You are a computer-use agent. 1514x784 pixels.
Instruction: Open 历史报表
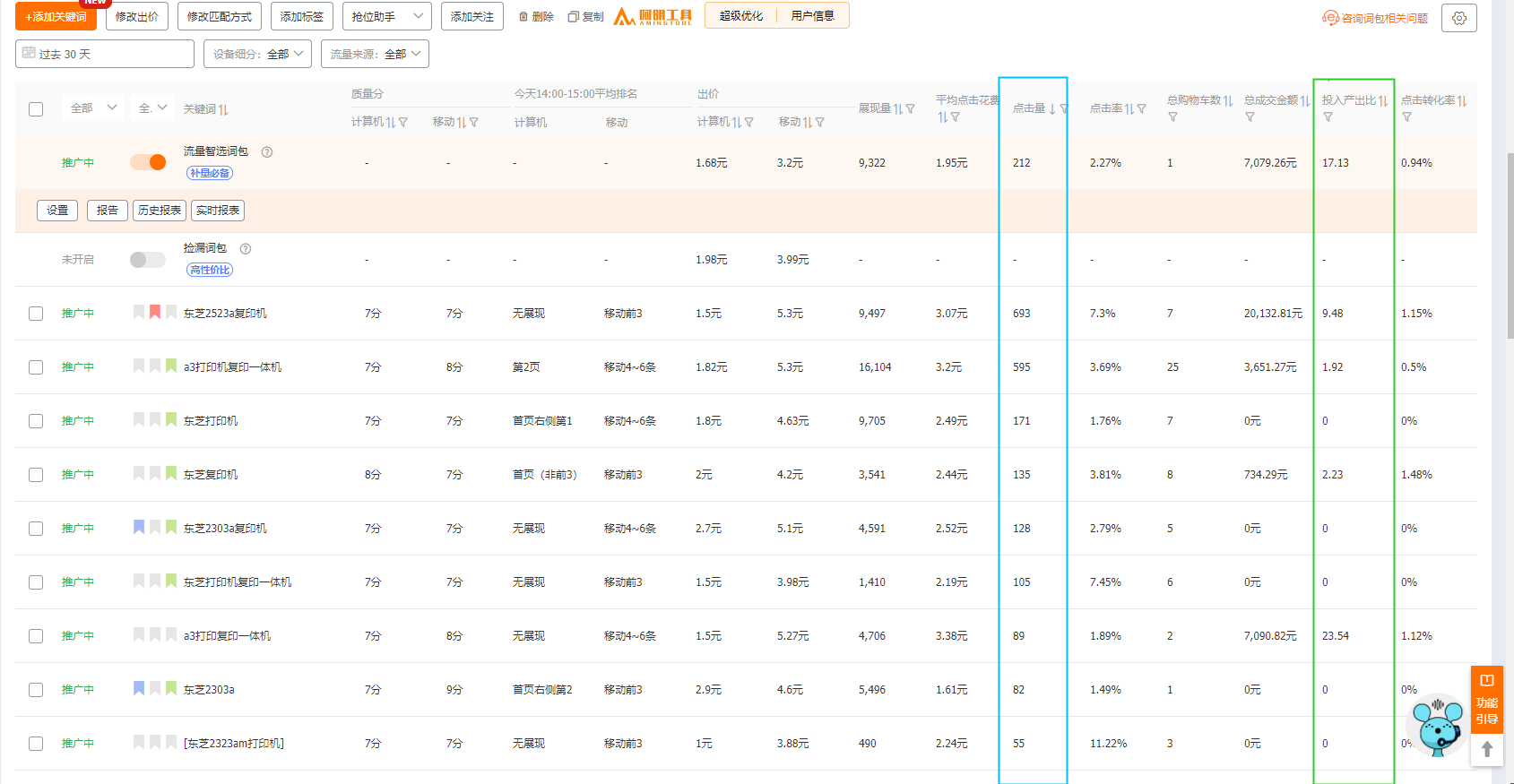(x=160, y=211)
